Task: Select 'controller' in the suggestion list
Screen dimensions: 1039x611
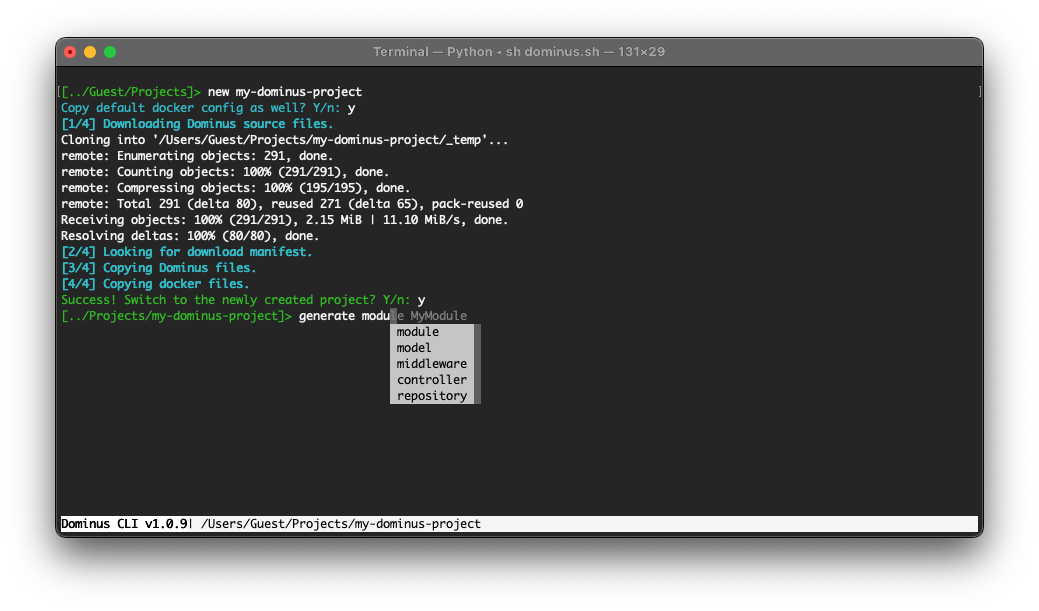Action: (431, 380)
